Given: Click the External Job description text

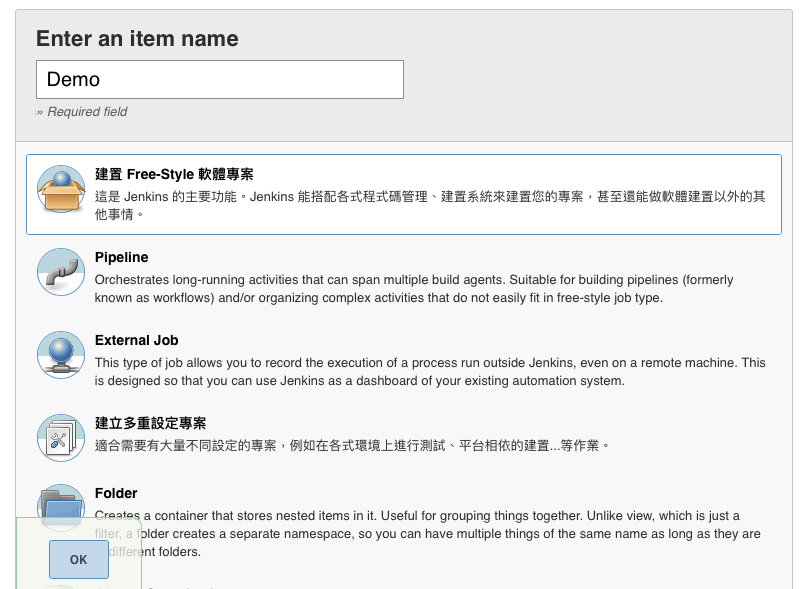Looking at the screenshot, I should pos(430,371).
